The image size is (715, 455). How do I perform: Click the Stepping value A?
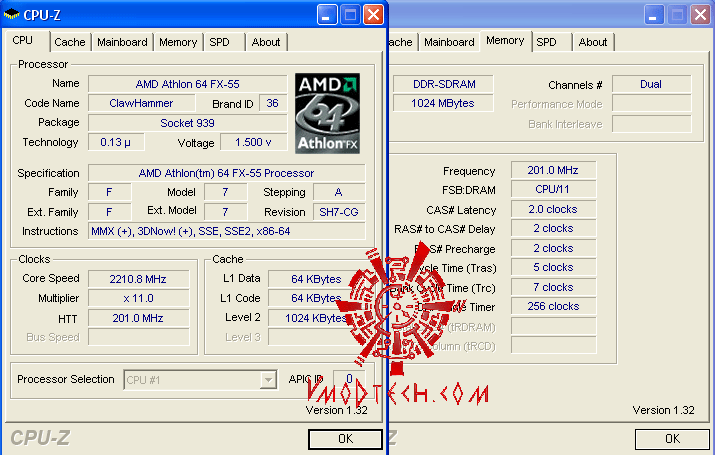(x=339, y=192)
